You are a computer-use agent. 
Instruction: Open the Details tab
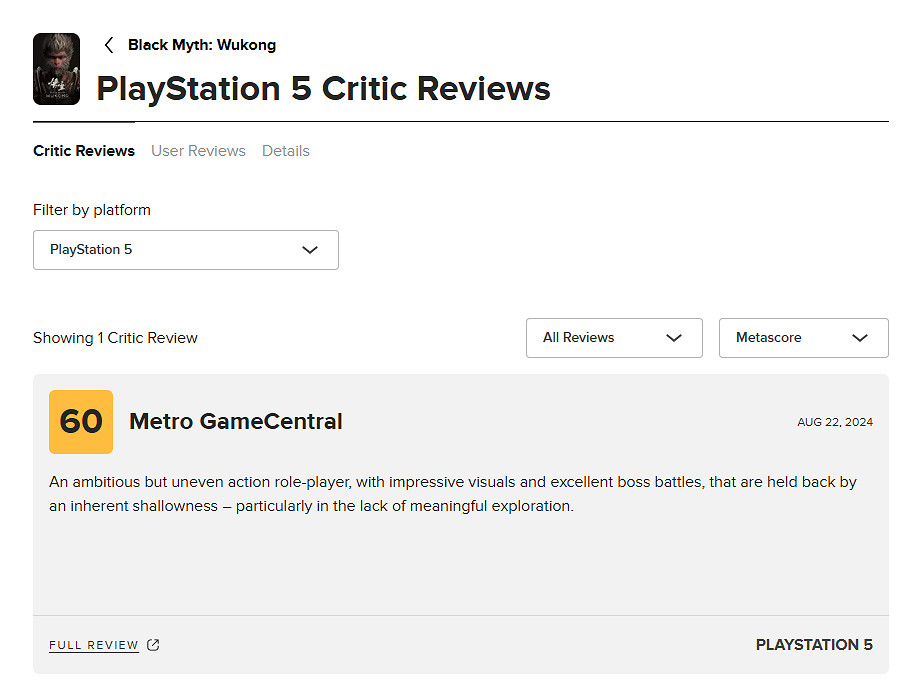286,151
